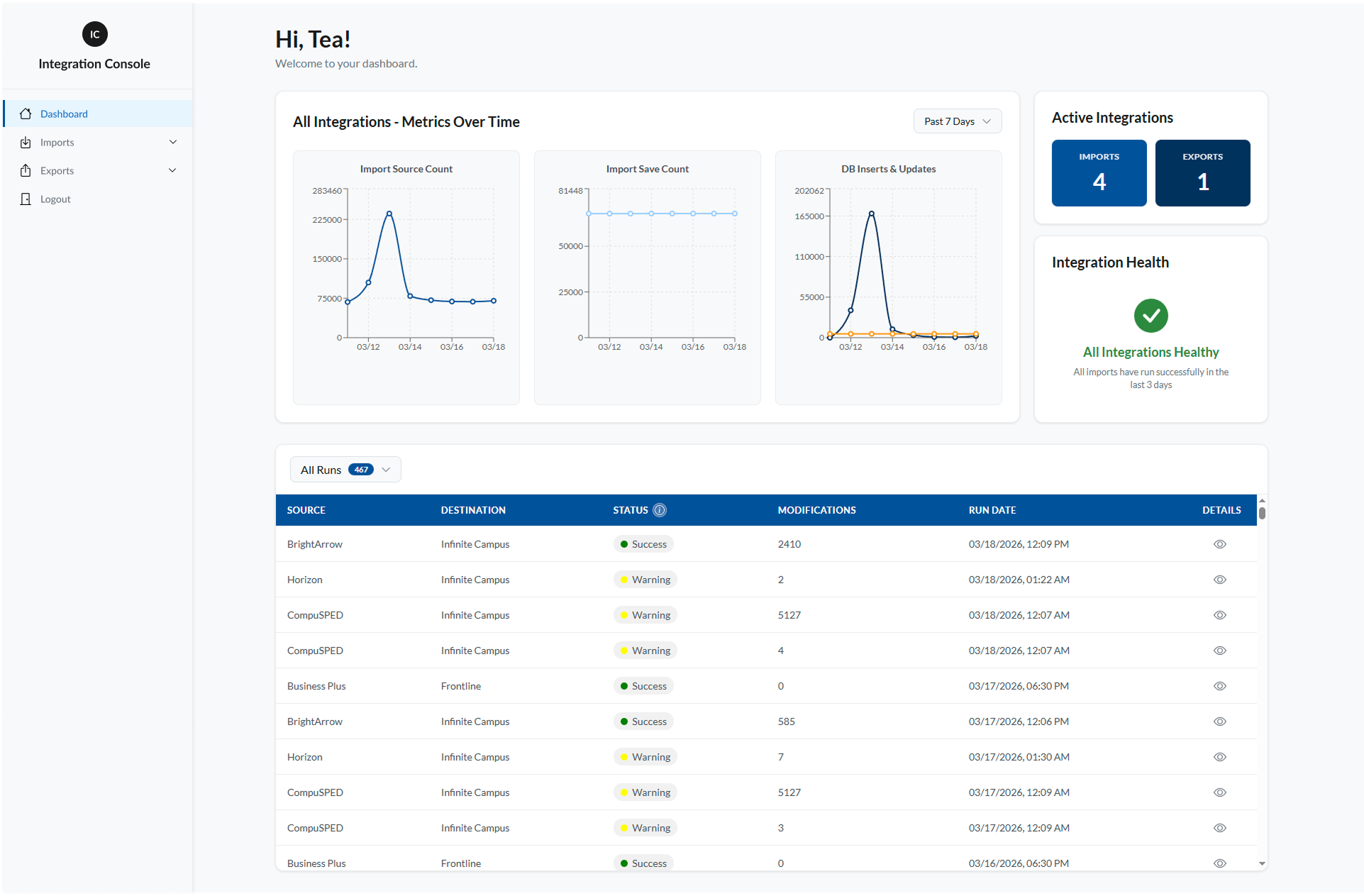The image size is (1364, 896).
Task: Select Imports in the sidebar
Action: [98, 142]
